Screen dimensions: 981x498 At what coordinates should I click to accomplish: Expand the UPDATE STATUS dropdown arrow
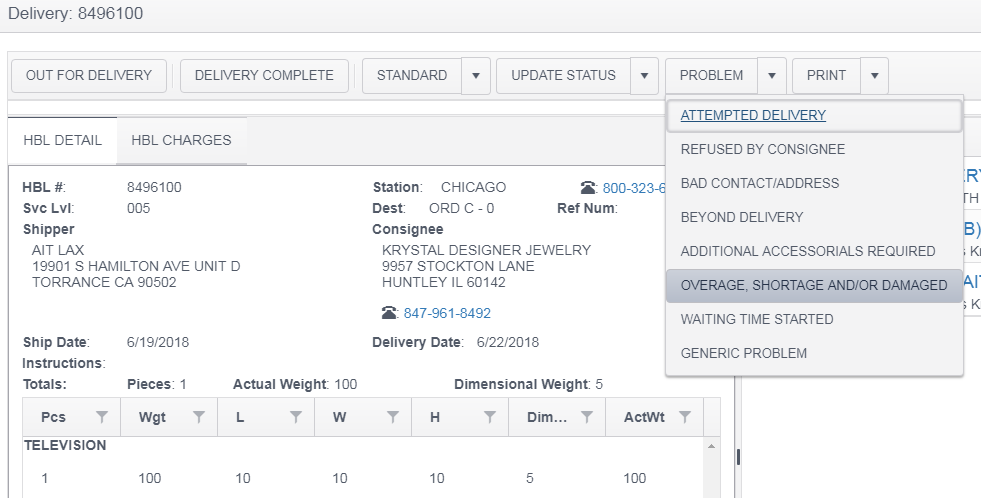(644, 76)
